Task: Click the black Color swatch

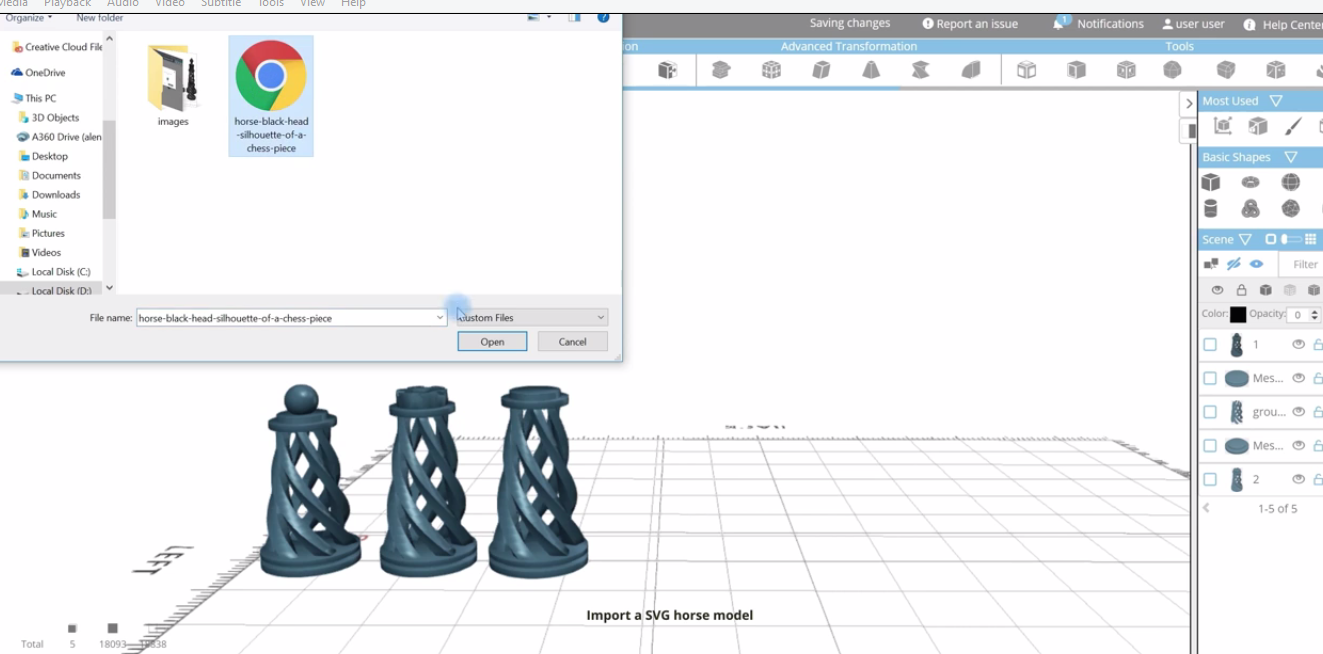Action: (x=1238, y=314)
